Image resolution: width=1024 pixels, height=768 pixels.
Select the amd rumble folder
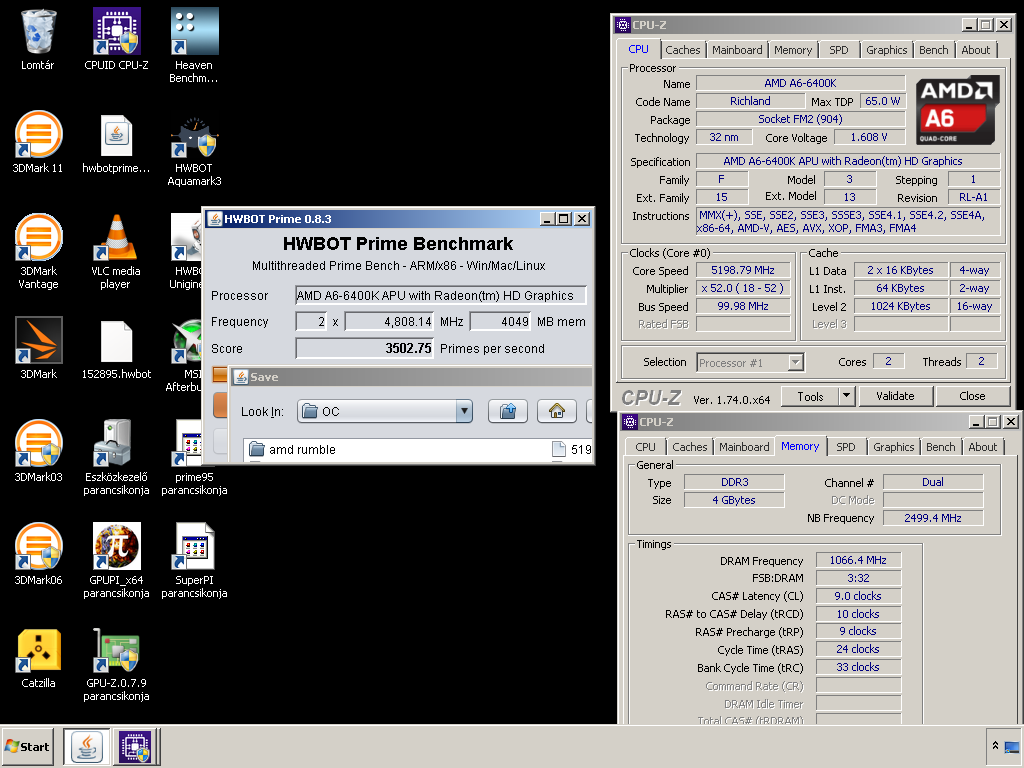click(x=293, y=449)
